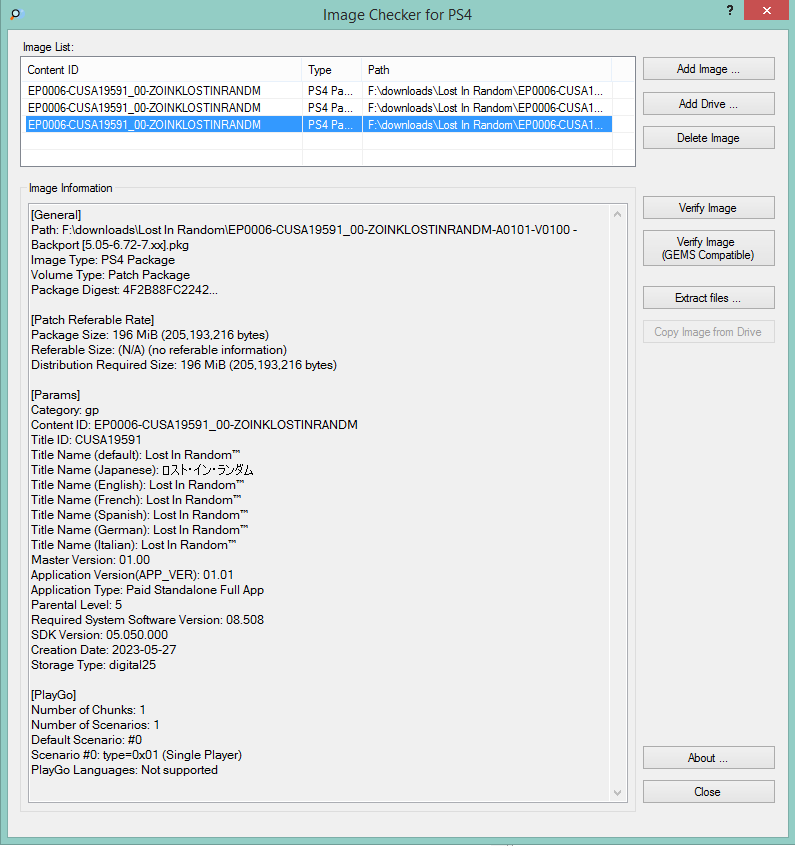
Task: Click the Parental Level: 5 line
Action: tap(77, 605)
